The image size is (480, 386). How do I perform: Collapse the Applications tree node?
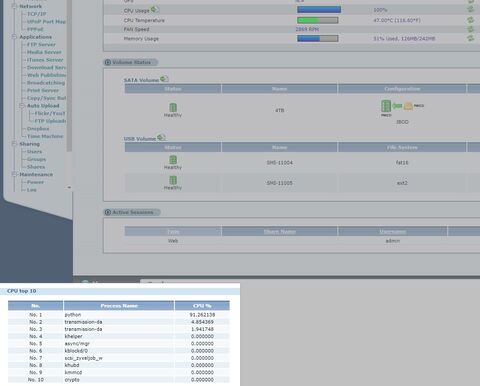(14, 37)
